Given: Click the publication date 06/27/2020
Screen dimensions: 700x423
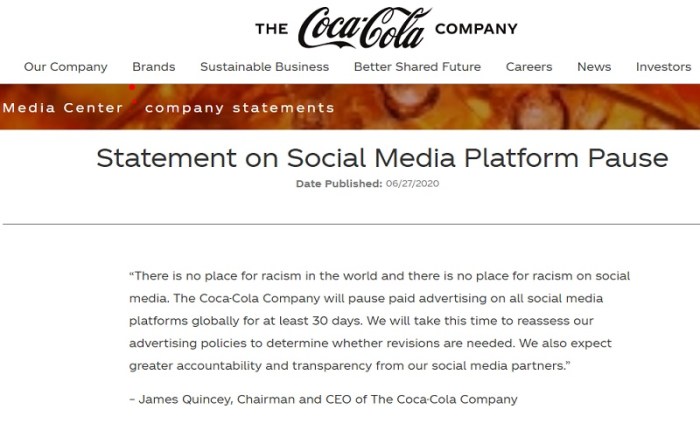Looking at the screenshot, I should pyautogui.click(x=413, y=184).
